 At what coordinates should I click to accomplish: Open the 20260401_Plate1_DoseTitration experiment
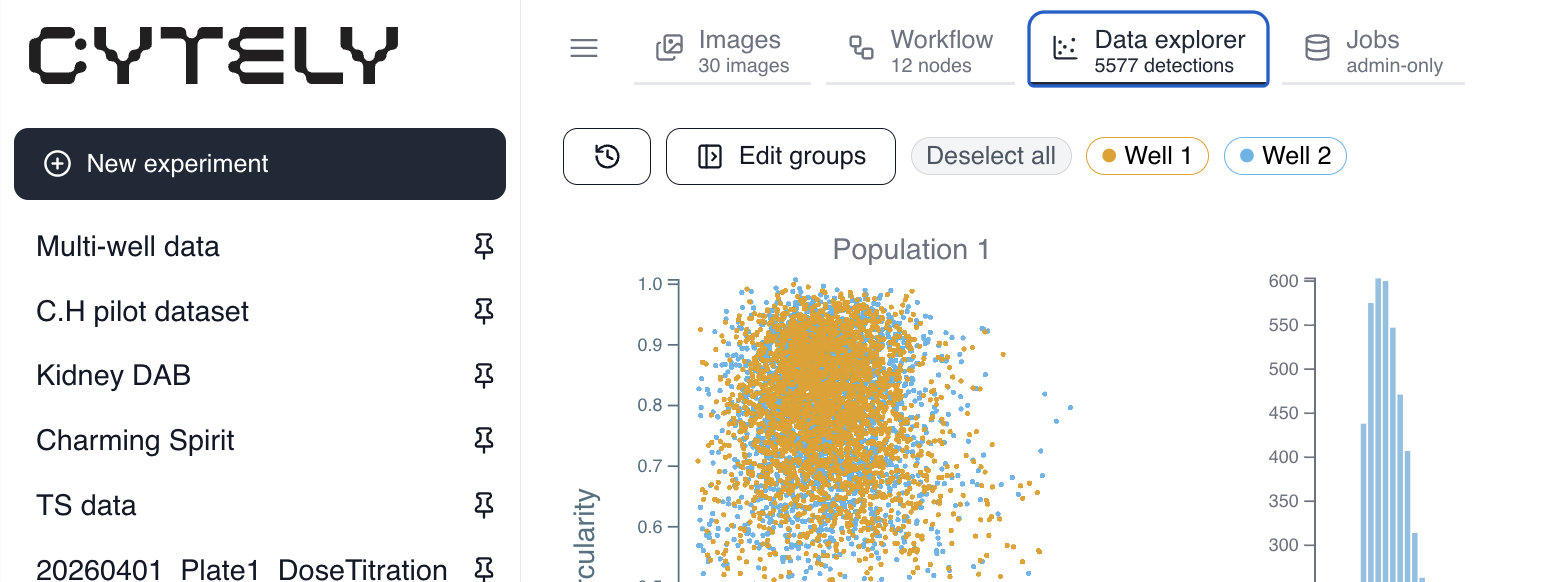[242, 570]
